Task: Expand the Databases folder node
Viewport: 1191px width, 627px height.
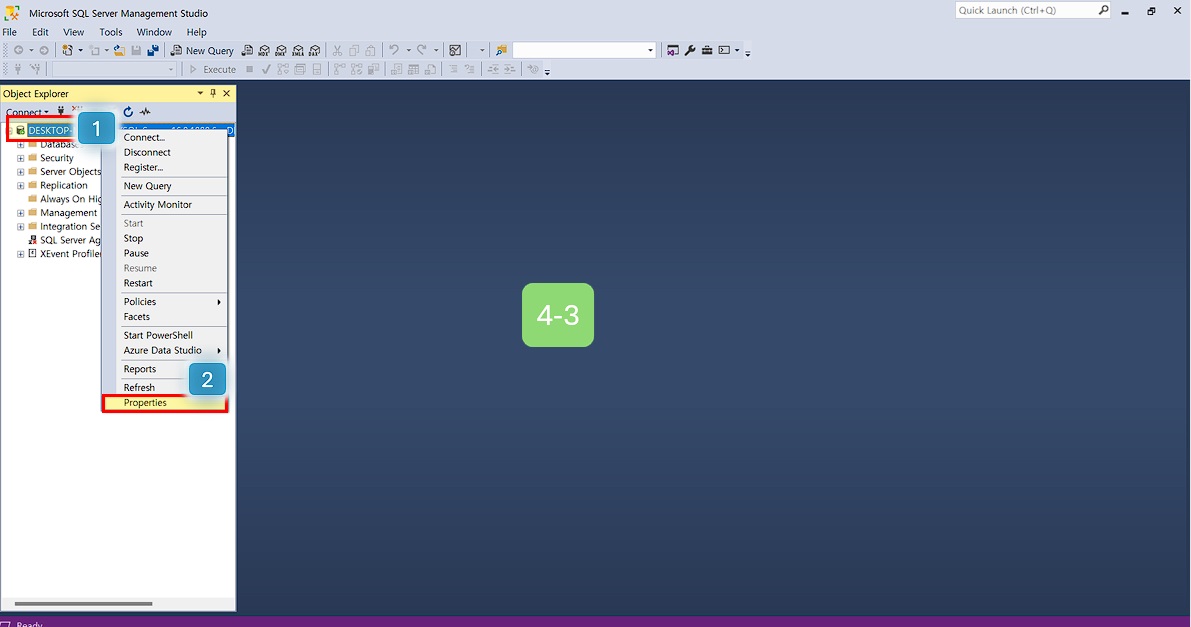Action: click(x=21, y=144)
